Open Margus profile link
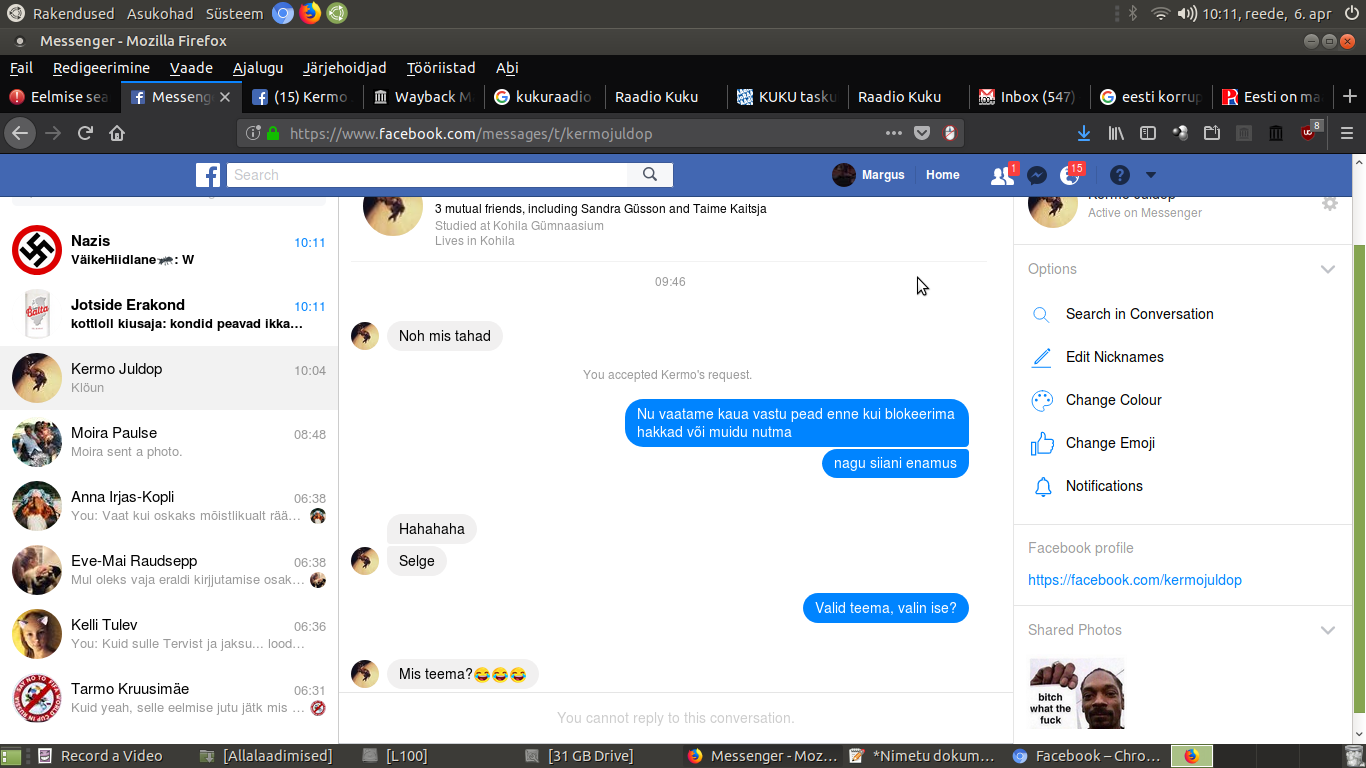 tap(868, 175)
